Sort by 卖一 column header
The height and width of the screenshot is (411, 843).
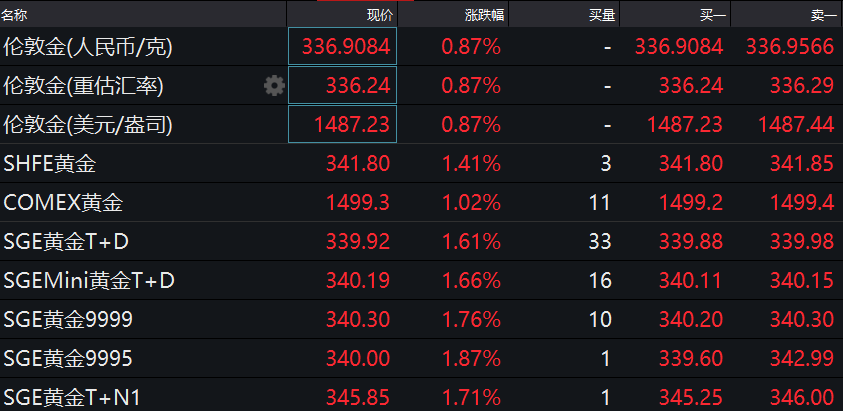[x=824, y=16]
